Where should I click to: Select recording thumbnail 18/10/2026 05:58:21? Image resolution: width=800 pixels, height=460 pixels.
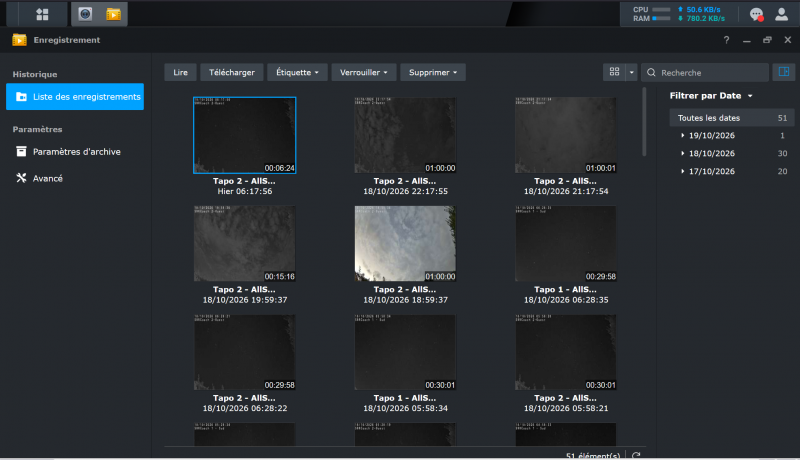(x=566, y=352)
